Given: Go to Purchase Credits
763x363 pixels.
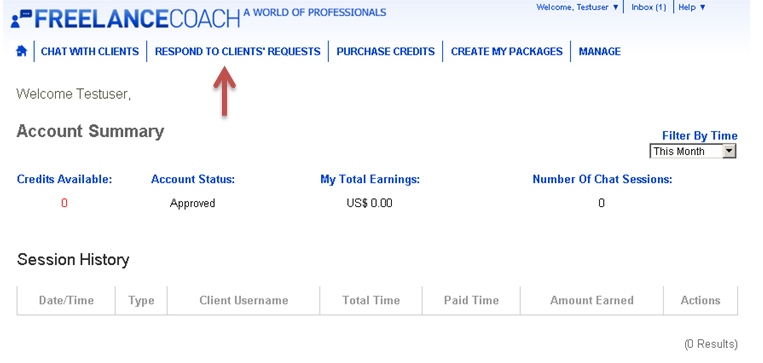Looking at the screenshot, I should (385, 52).
